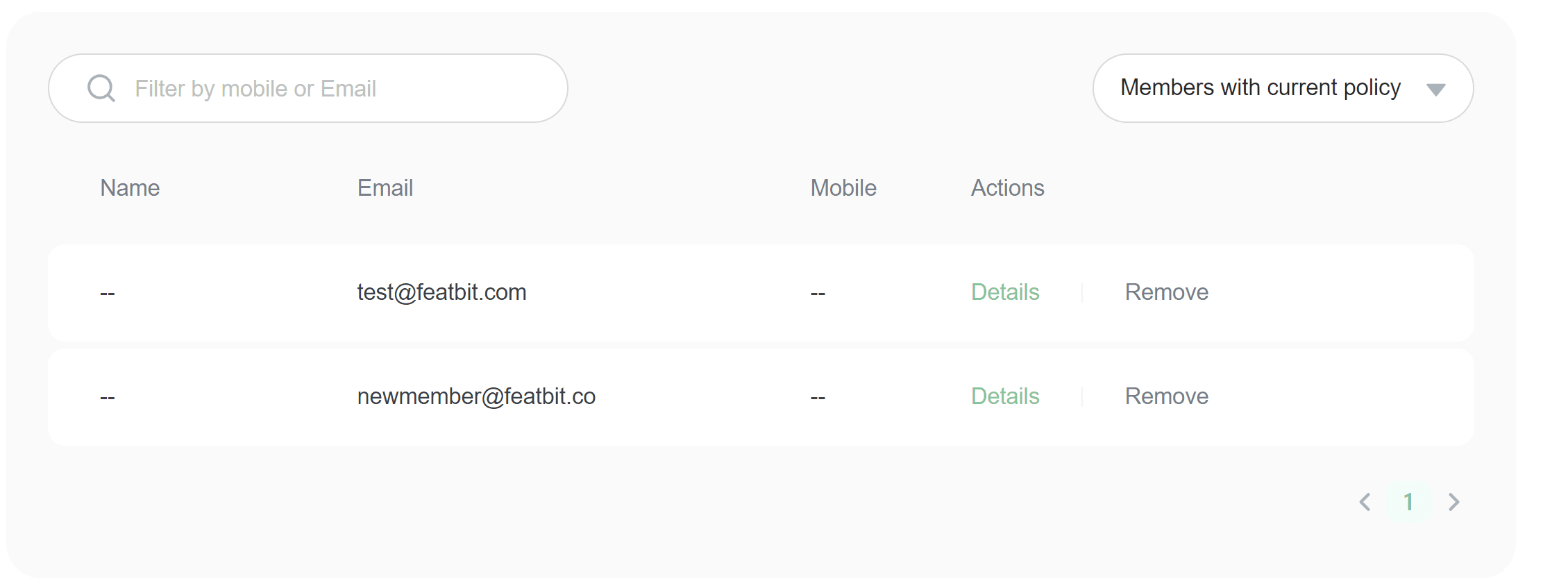Open the Members with current policy dropdown

pos(1260,88)
